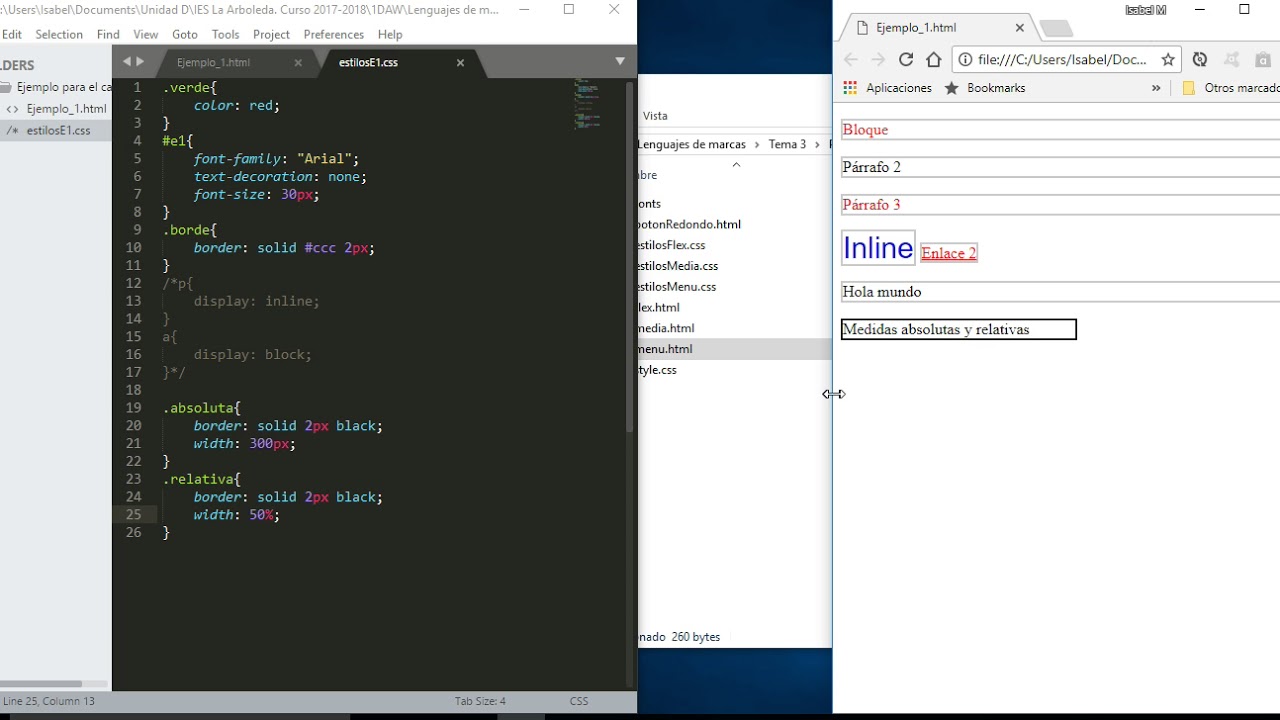Collapse the Ejemplo para el ca... folder
This screenshot has width=1280, height=720.
coord(5,87)
